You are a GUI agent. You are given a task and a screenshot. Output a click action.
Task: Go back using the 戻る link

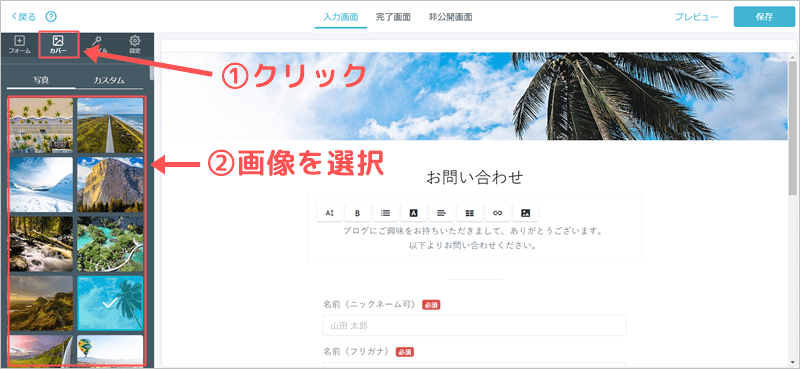(x=23, y=17)
